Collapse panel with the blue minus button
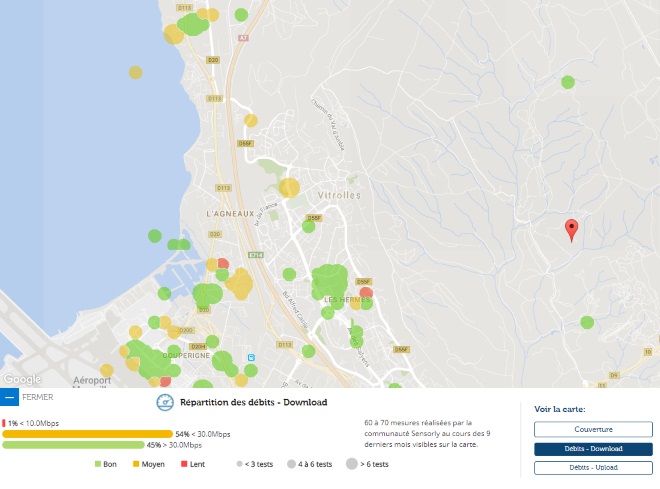The width and height of the screenshot is (660, 489). 9,397
